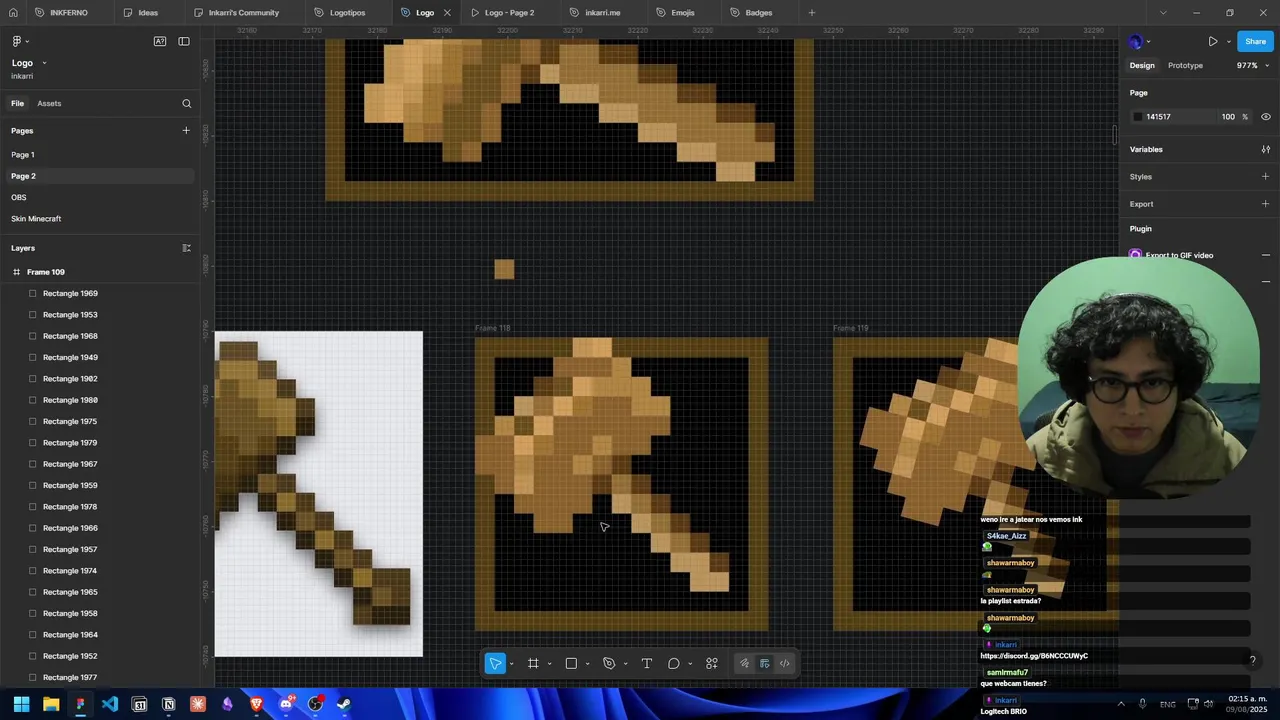Screen dimensions: 1280x720
Task: Search layers with the magnifier icon
Action: [186, 104]
